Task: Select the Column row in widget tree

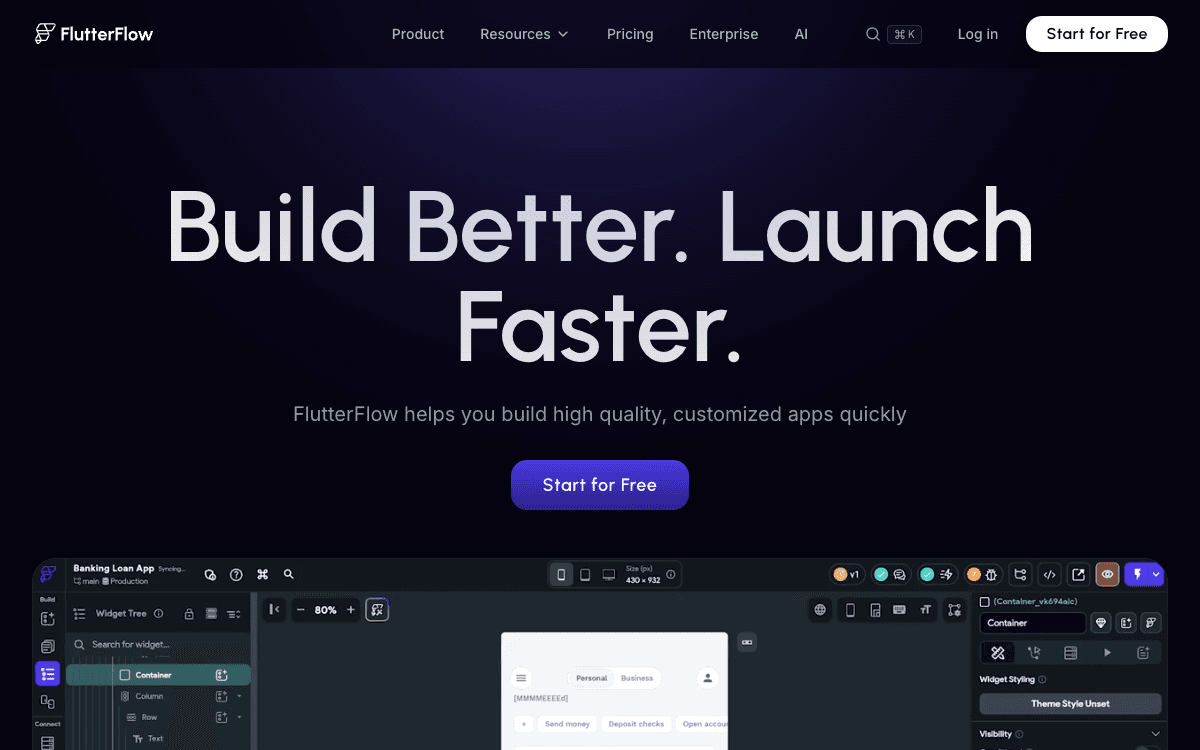Action: [x=158, y=696]
